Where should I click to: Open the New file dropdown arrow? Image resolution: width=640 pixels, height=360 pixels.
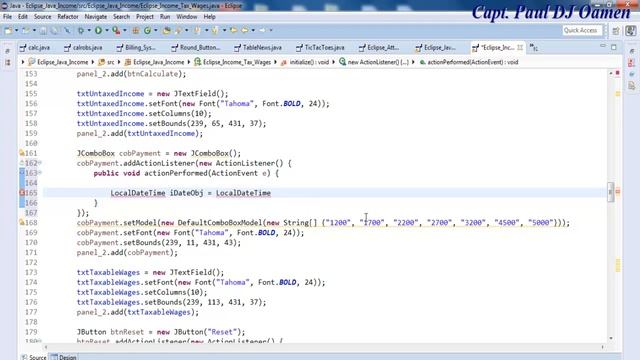16,31
